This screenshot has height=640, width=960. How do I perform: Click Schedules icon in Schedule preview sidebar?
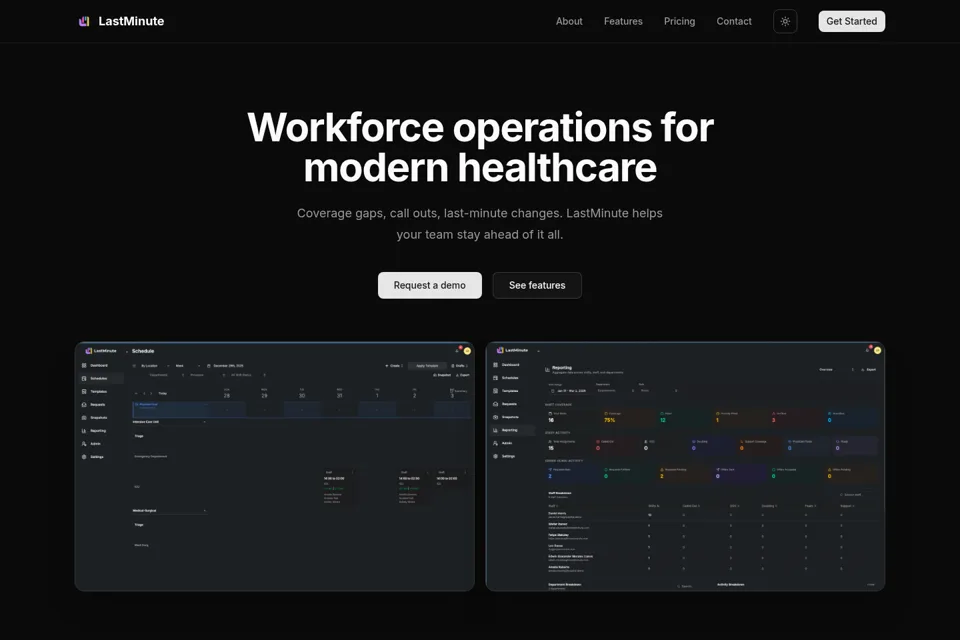pyautogui.click(x=84, y=378)
